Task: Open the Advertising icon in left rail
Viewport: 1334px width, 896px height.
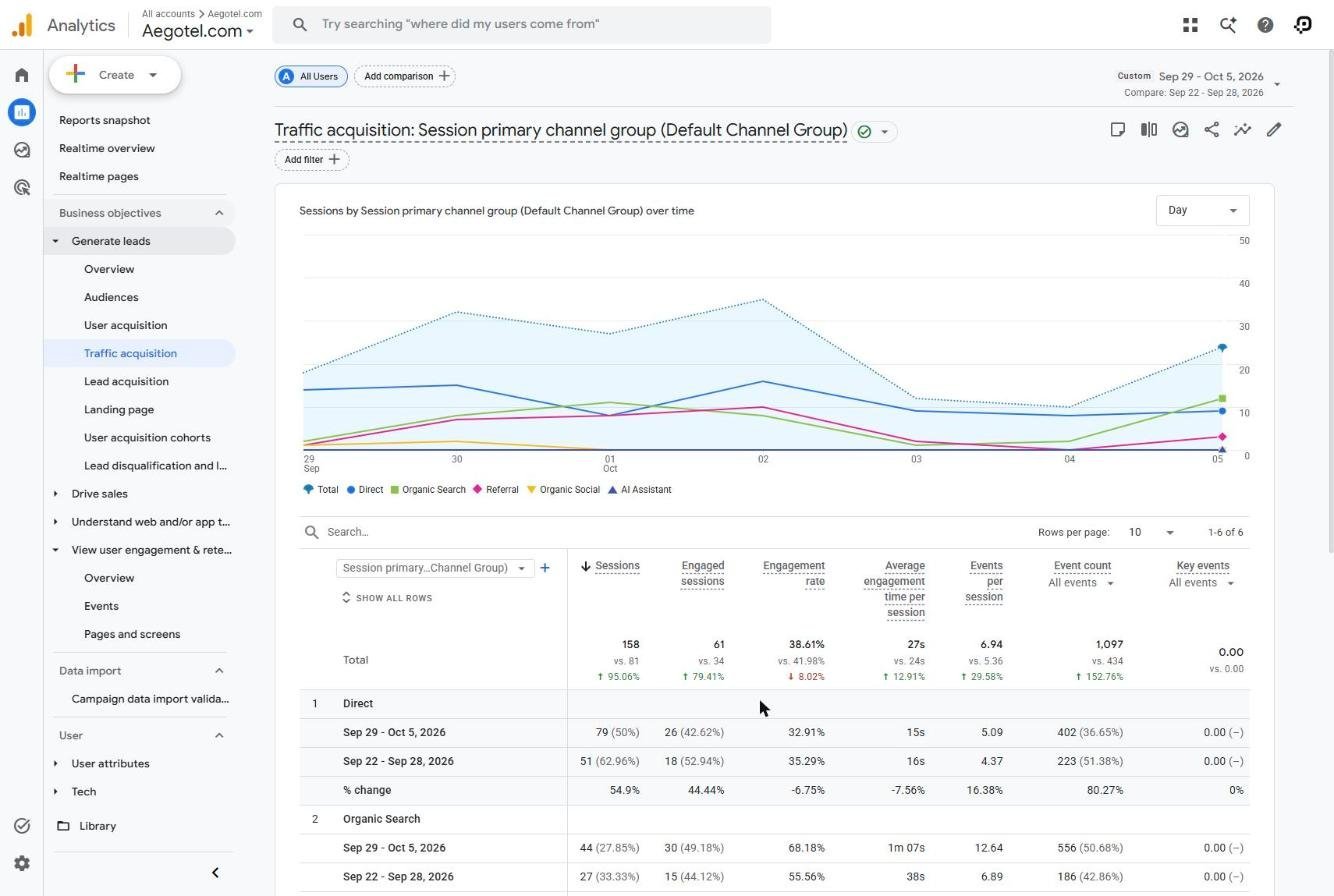Action: coord(22,187)
